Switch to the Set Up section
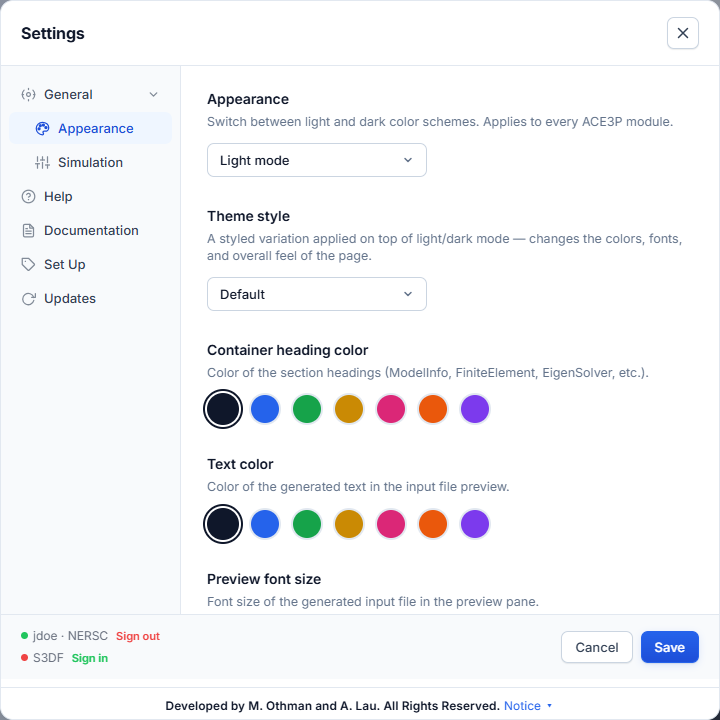Screen dimensions: 720x720 click(x=90, y=264)
